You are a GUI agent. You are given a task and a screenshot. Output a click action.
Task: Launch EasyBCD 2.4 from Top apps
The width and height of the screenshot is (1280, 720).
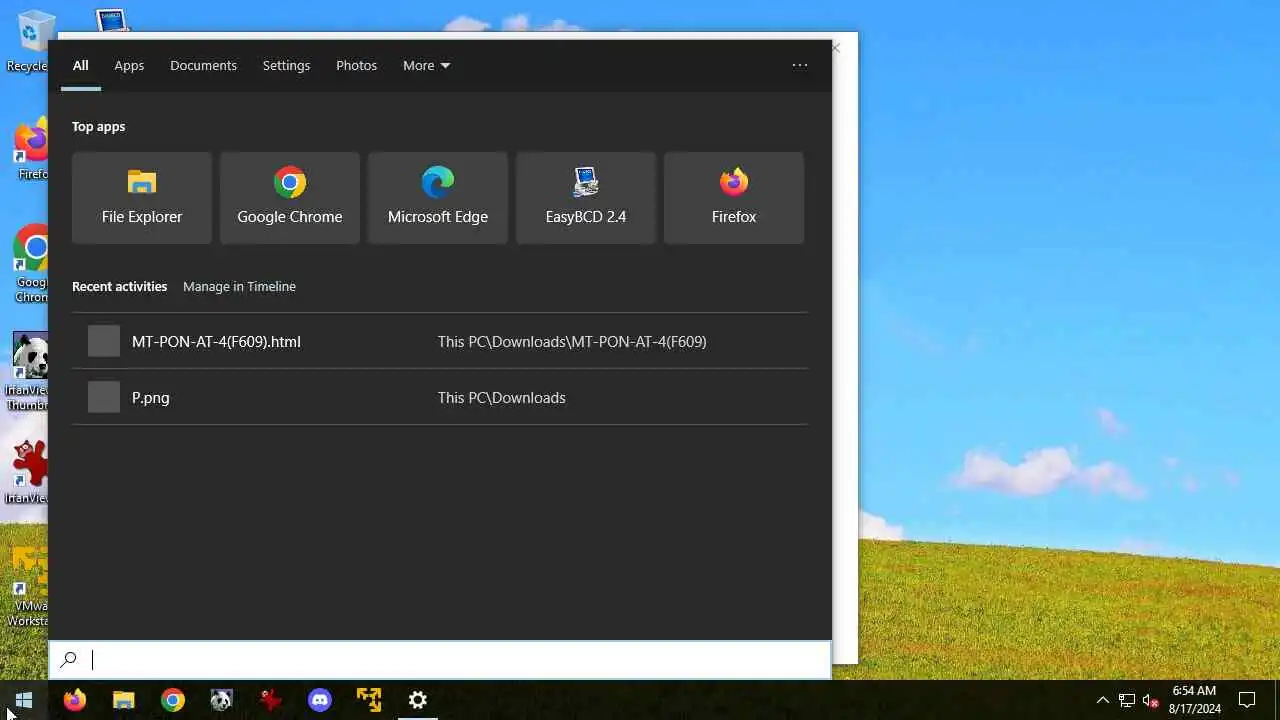586,198
